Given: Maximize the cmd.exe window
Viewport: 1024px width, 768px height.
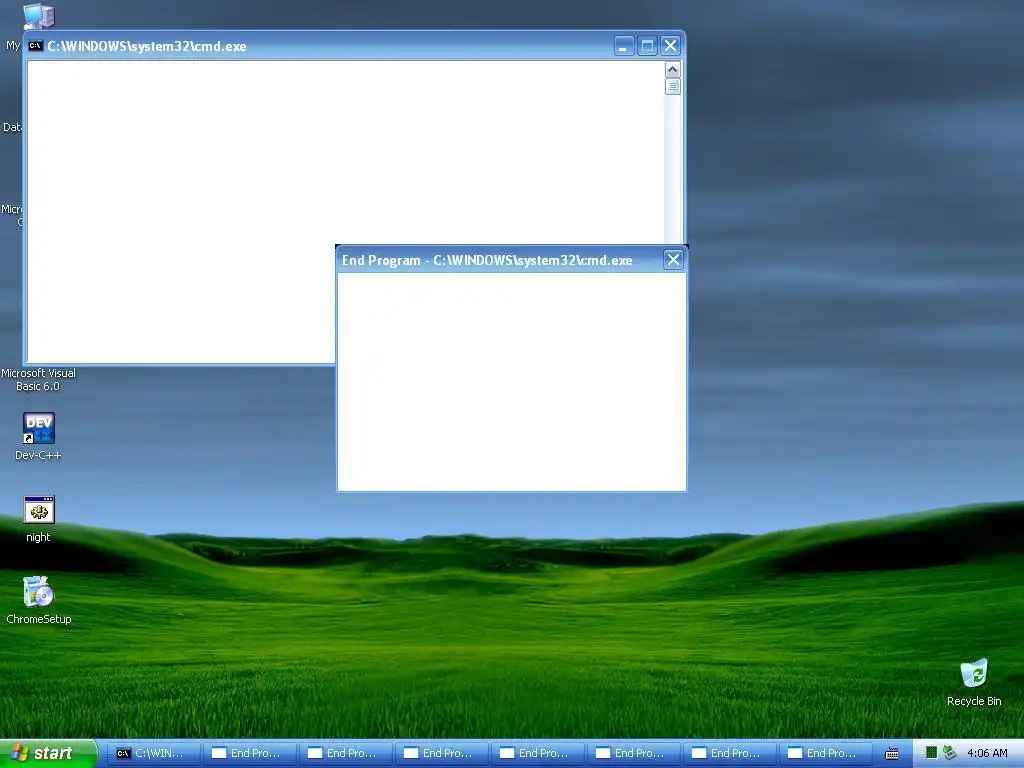Looking at the screenshot, I should [647, 46].
